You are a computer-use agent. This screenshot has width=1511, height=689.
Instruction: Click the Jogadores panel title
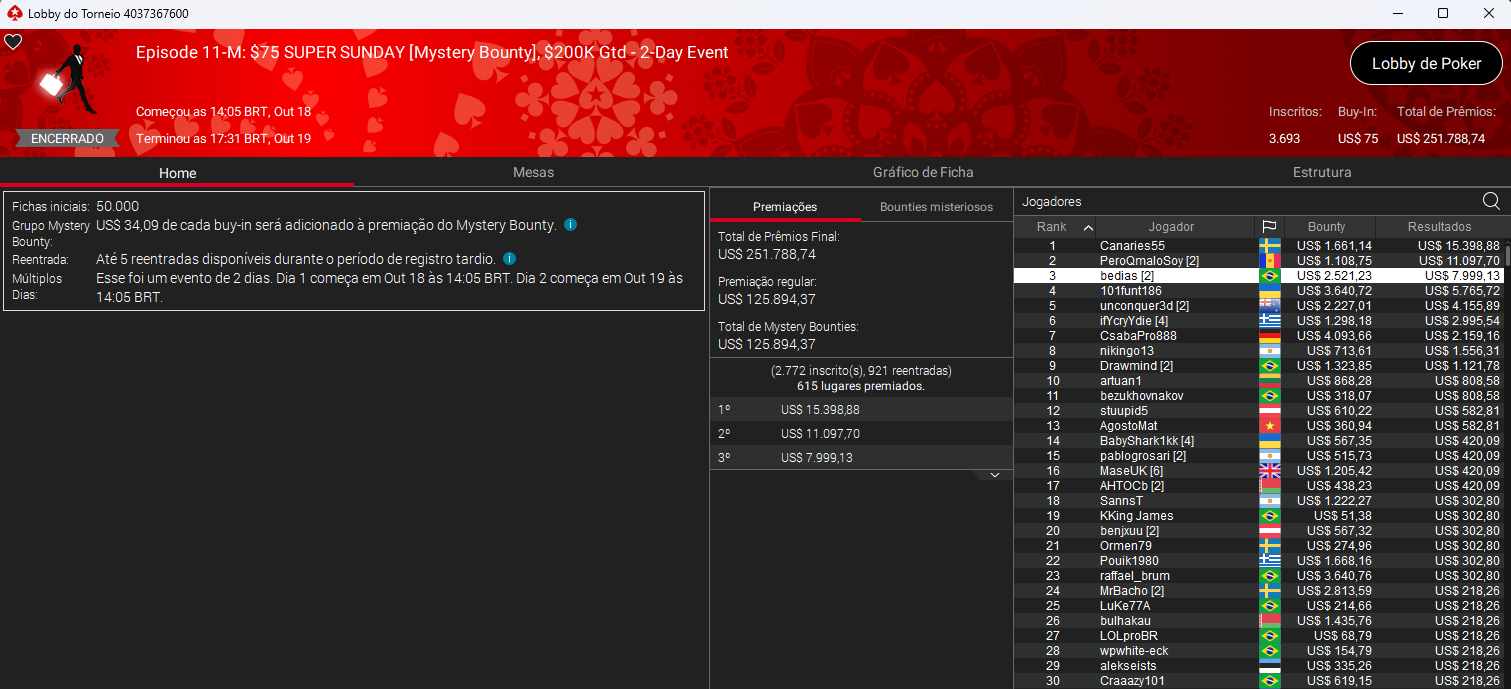click(1051, 201)
